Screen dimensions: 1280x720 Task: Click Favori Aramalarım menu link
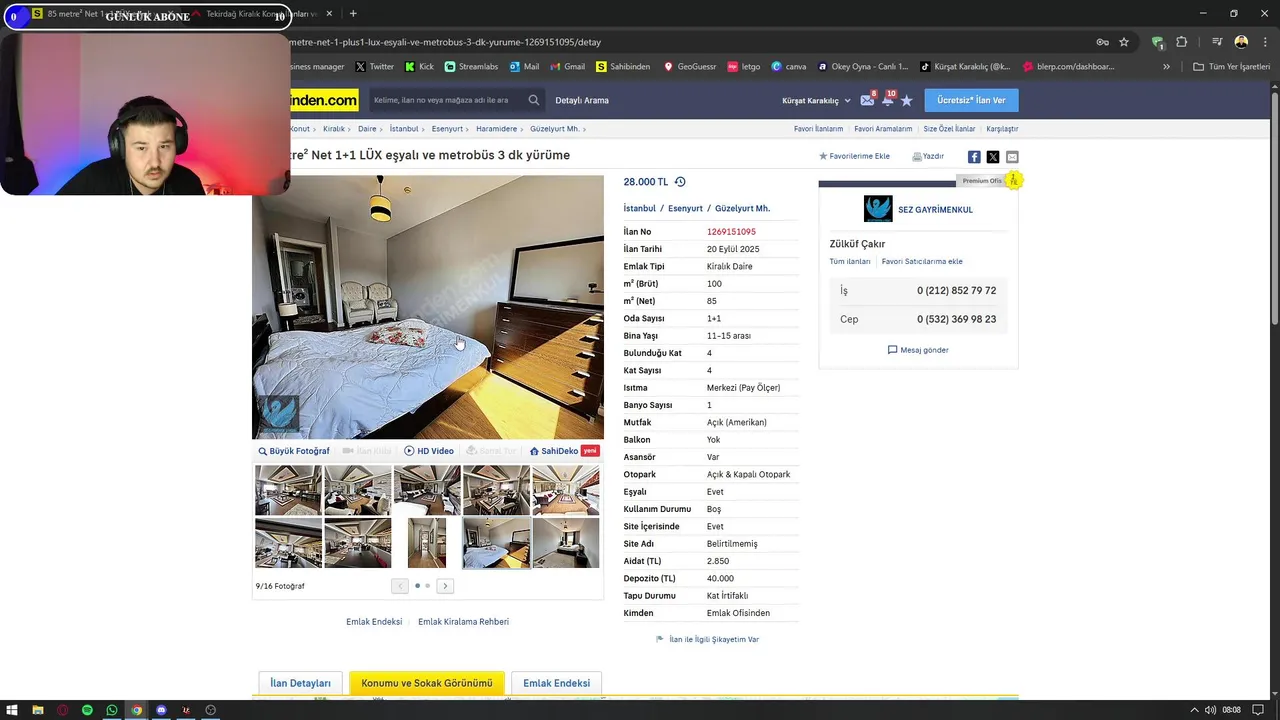click(x=883, y=129)
